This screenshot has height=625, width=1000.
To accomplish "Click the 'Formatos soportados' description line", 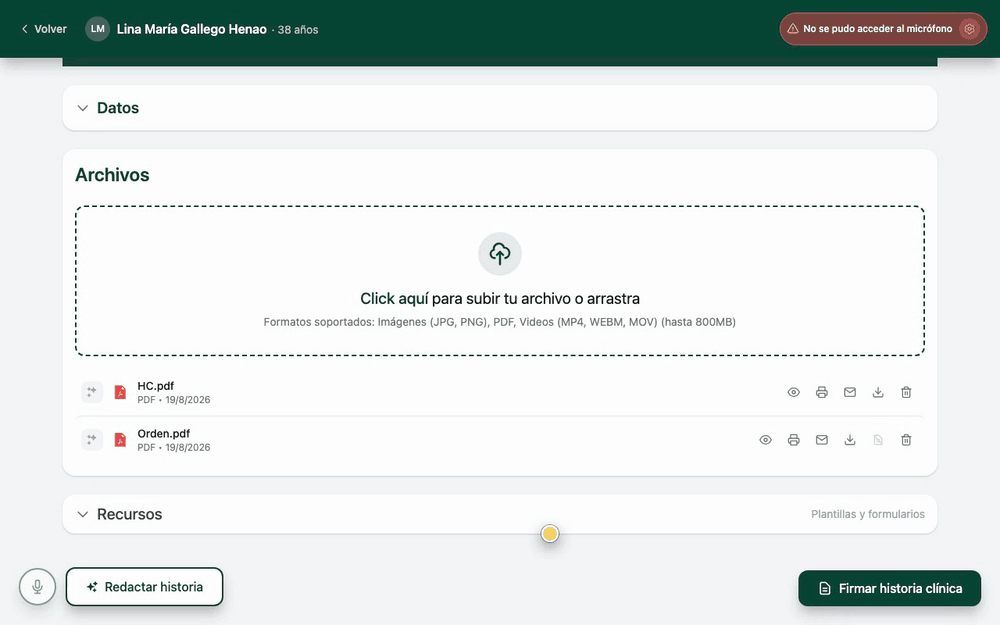I will [x=500, y=322].
